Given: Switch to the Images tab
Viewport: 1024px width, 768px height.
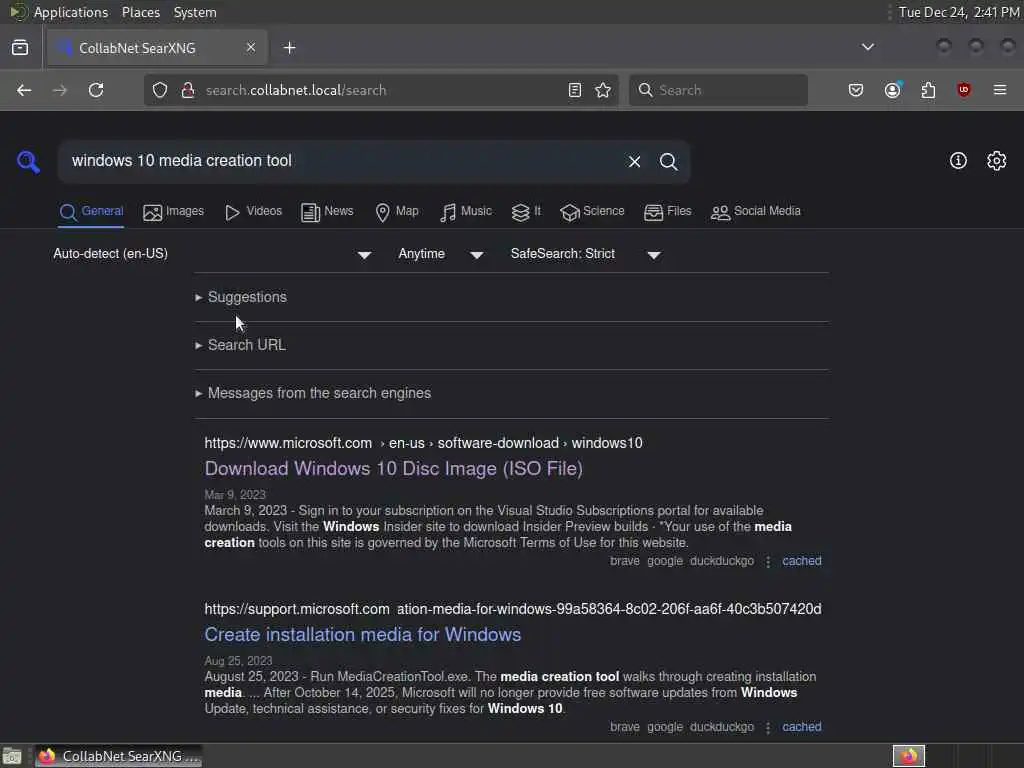Looking at the screenshot, I should pyautogui.click(x=173, y=212).
